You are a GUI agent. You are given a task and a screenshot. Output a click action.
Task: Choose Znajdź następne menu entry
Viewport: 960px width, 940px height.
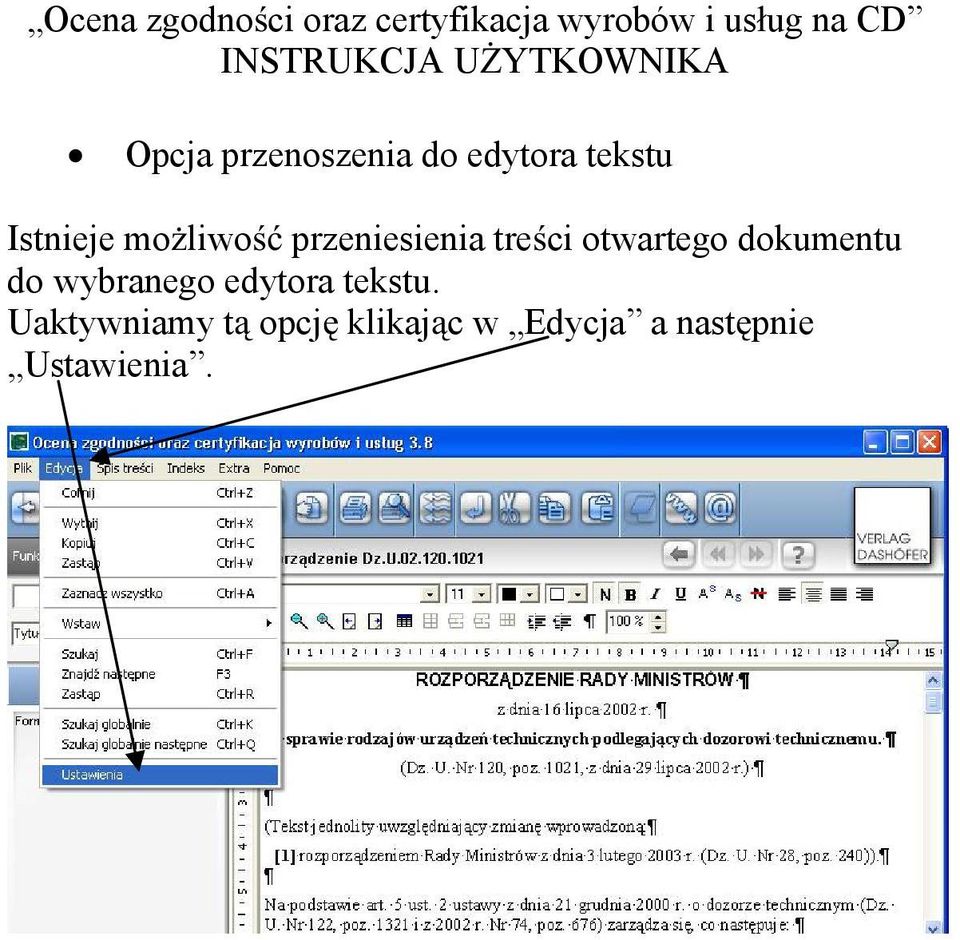(160, 674)
